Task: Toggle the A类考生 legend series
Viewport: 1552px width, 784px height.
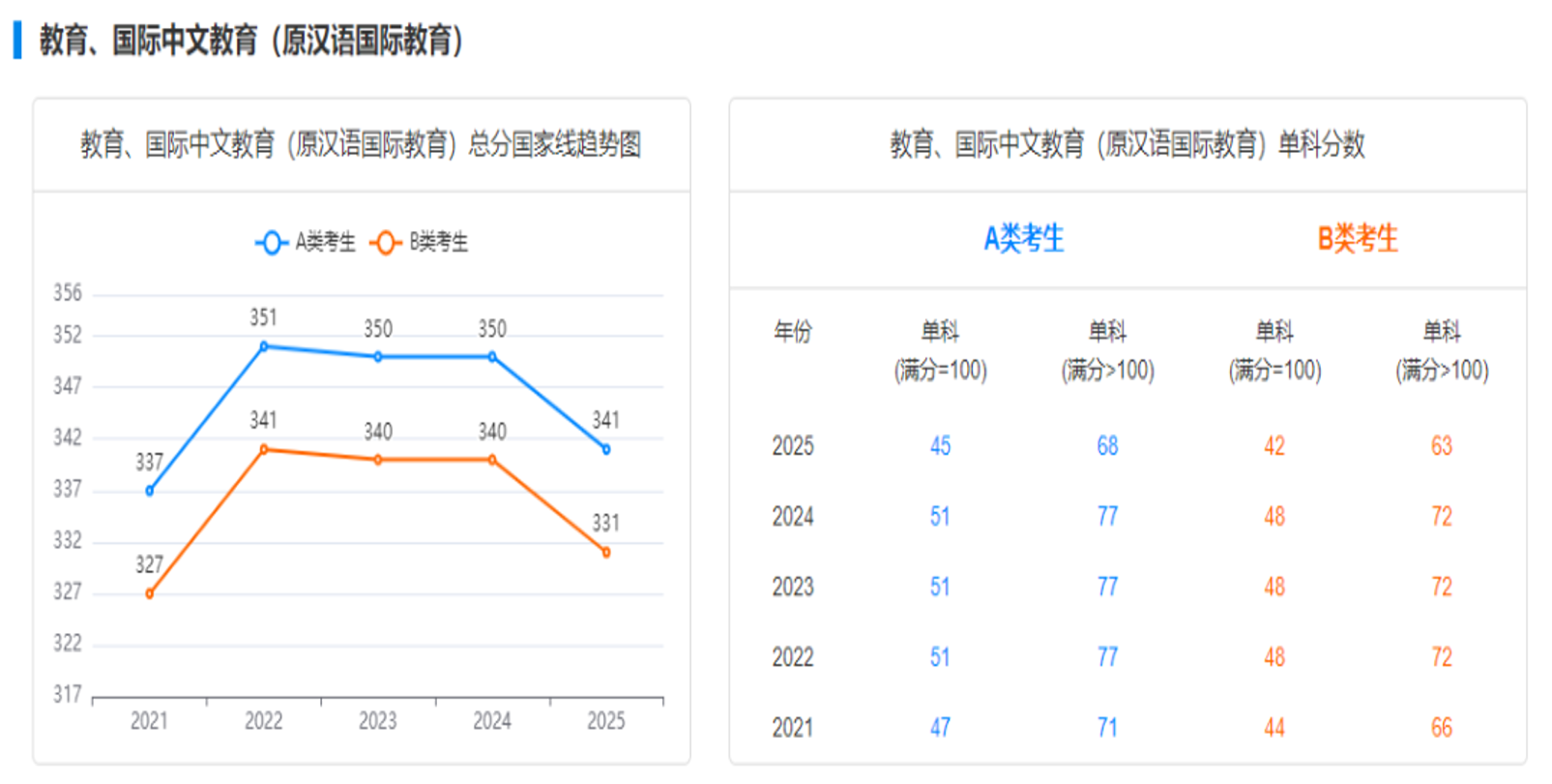Action: (306, 242)
